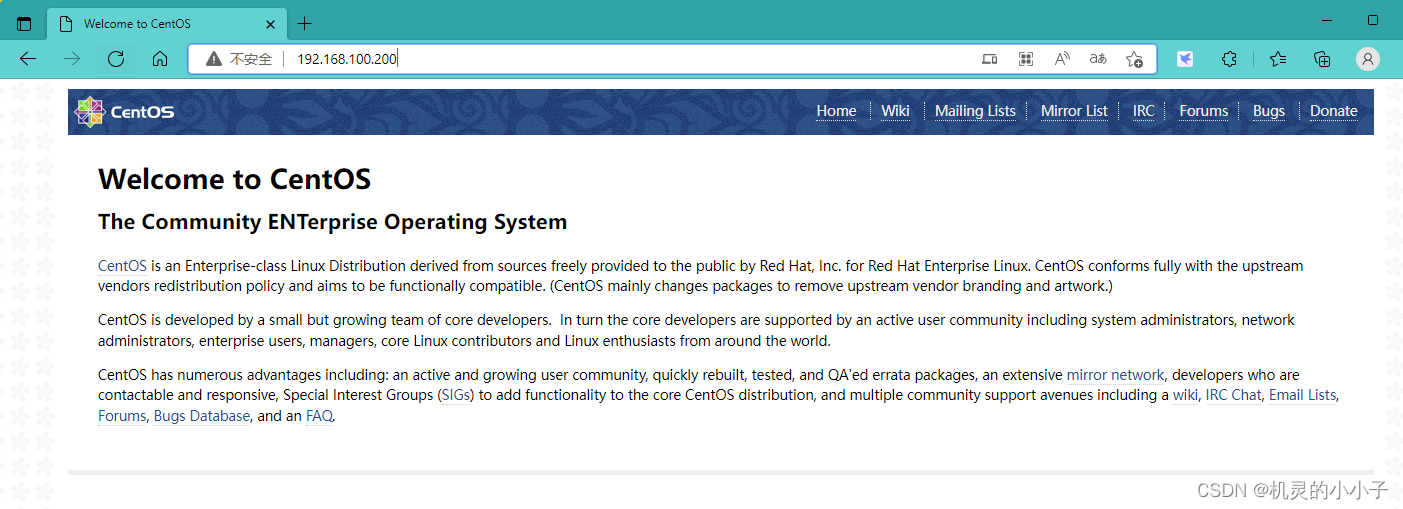This screenshot has height=509, width=1403.
Task: Open the IRC navigation link
Action: click(x=1143, y=111)
